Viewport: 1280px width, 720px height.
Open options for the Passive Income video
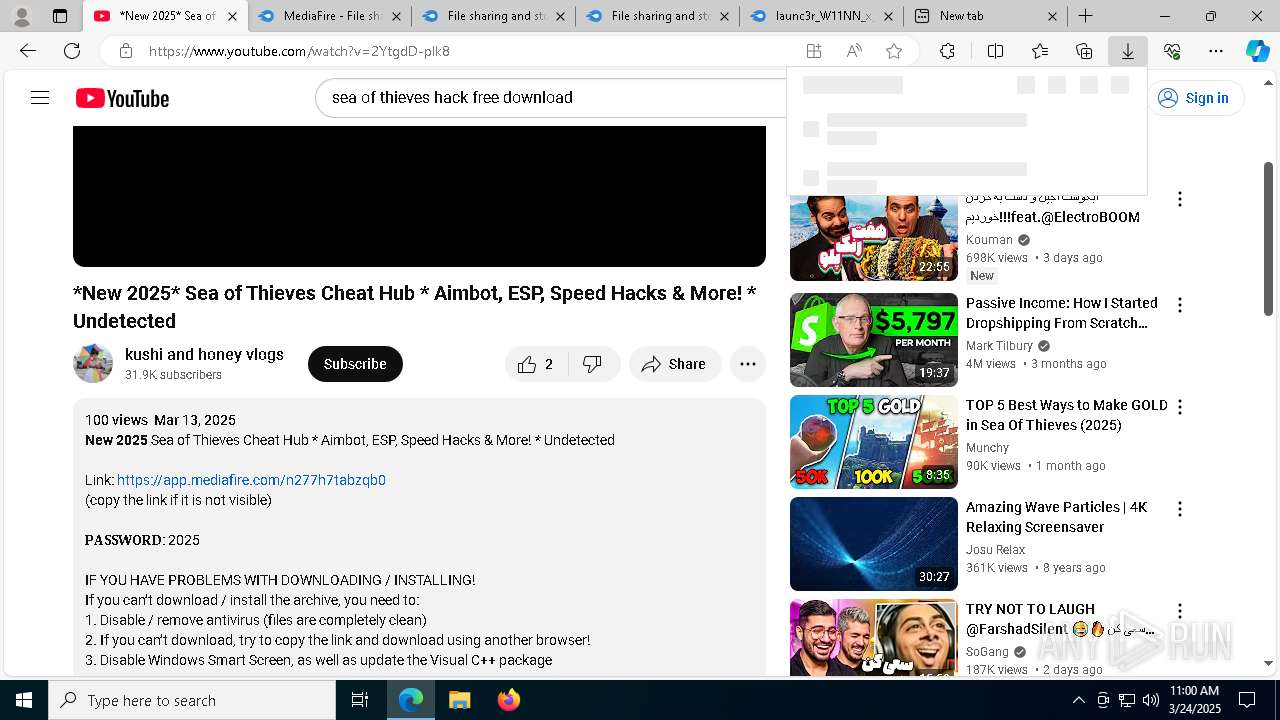[x=1180, y=305]
